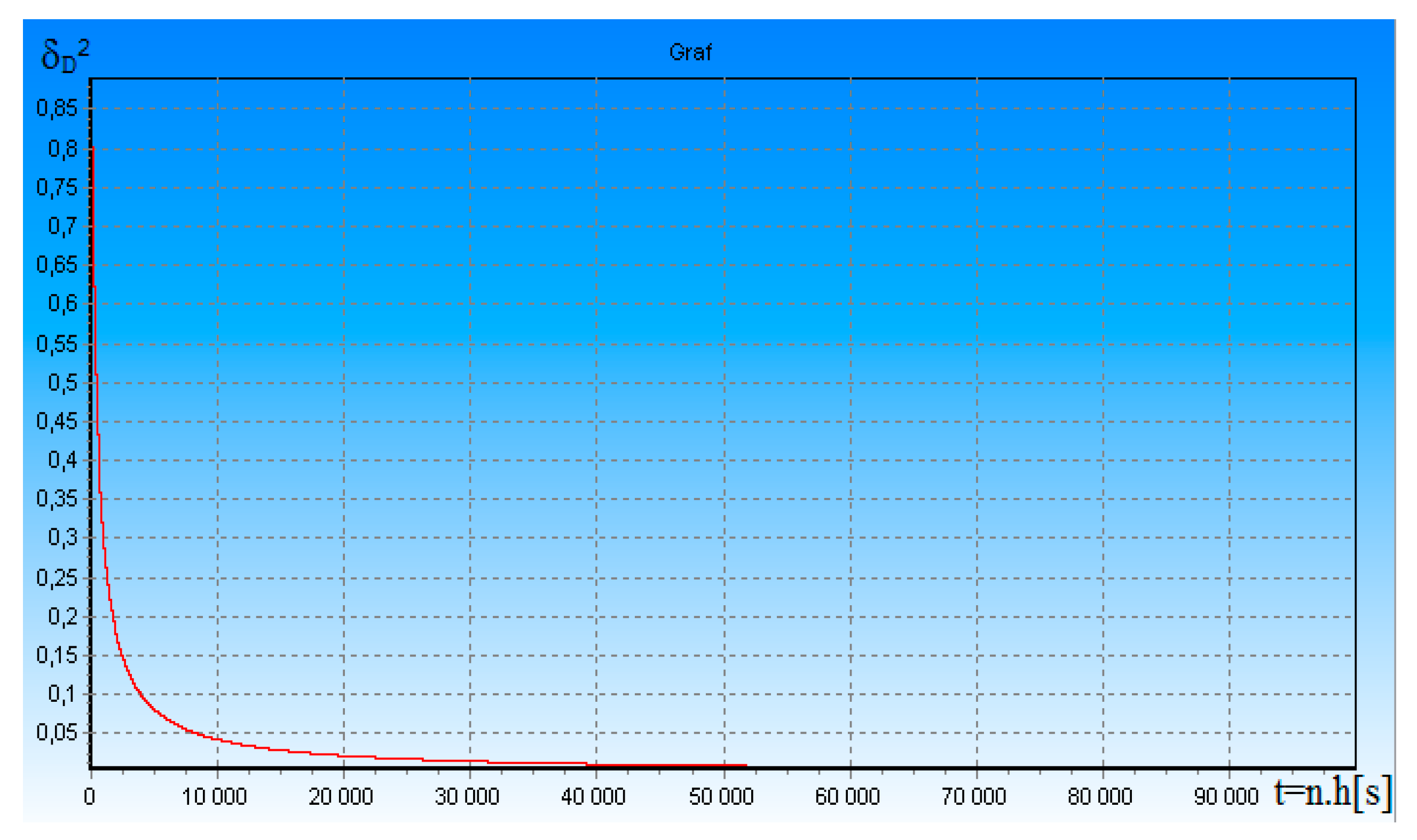The width and height of the screenshot is (1417, 840).
Task: Click the δD² y-axis label
Action: pyautogui.click(x=65, y=56)
